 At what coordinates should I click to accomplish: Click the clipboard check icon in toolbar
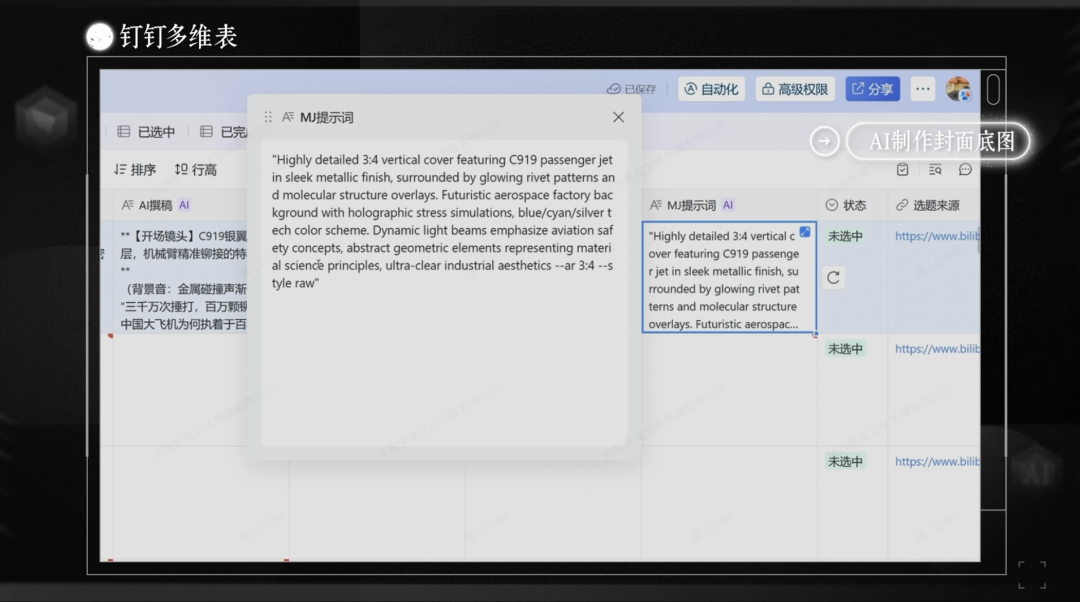pos(902,169)
